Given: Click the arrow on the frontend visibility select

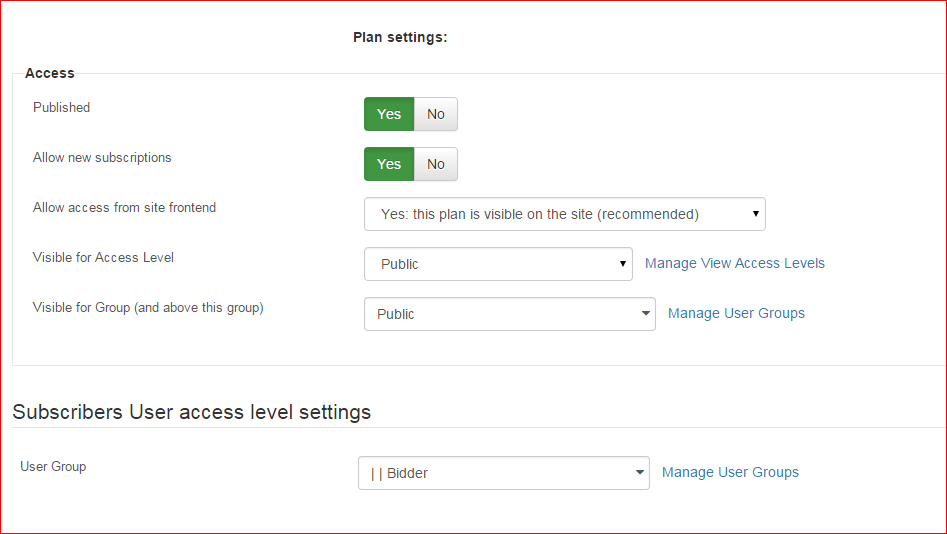Looking at the screenshot, I should pyautogui.click(x=755, y=214).
